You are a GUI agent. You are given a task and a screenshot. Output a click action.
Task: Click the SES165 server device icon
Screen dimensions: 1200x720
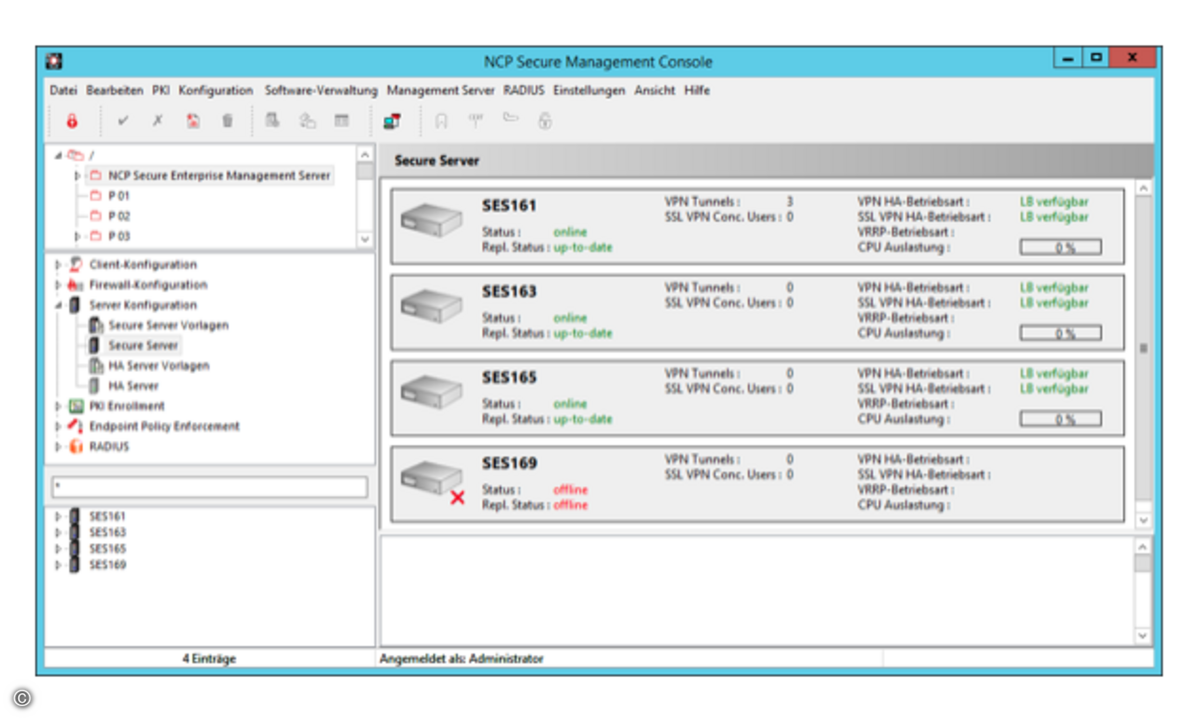(431, 392)
